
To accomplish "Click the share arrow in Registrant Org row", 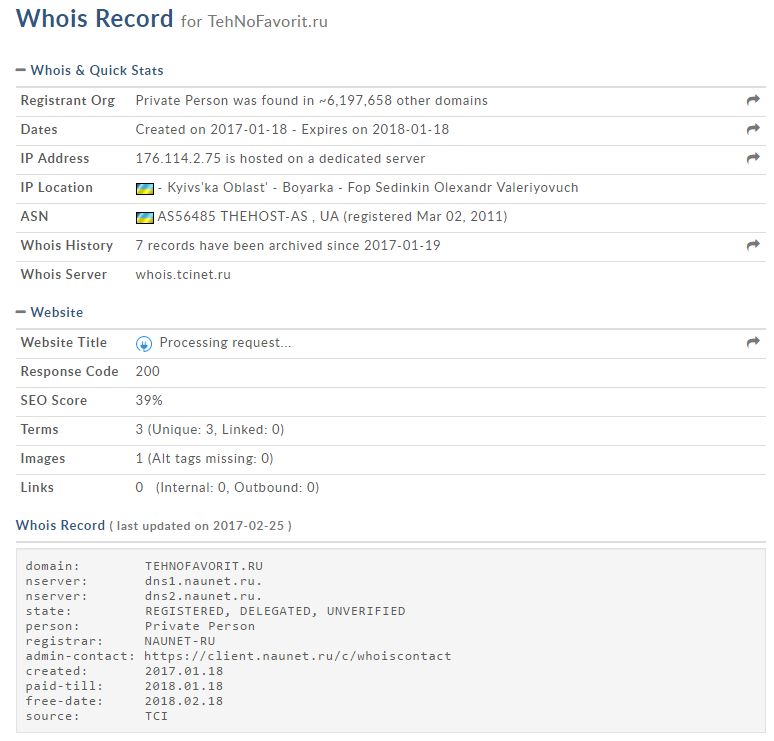I will [x=753, y=100].
